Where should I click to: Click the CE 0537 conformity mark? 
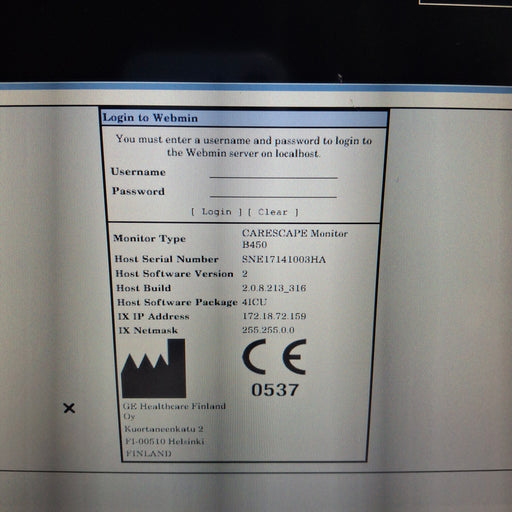[x=274, y=368]
